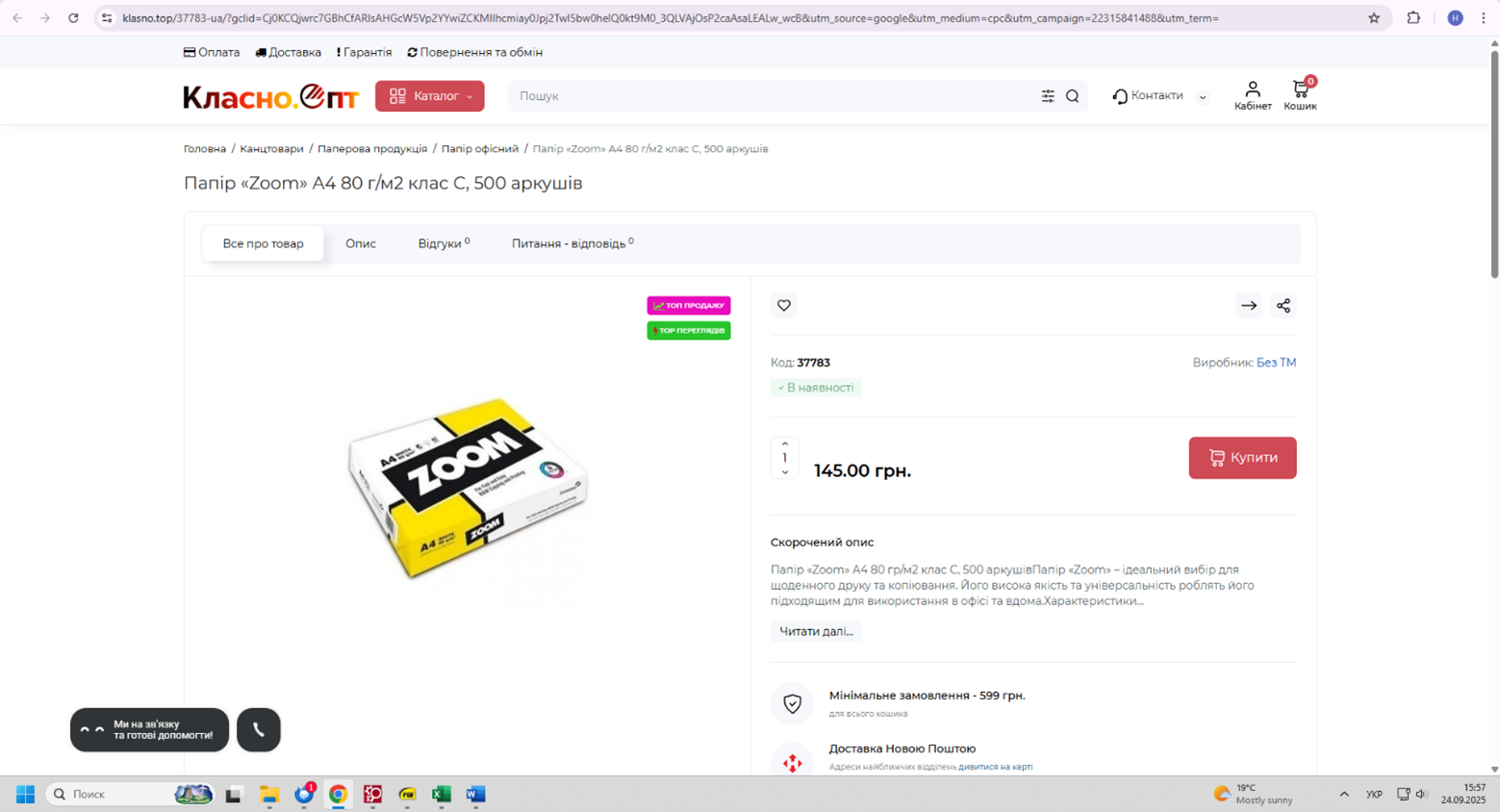Switch to the Опис tab
This screenshot has height=812, width=1500.
(x=361, y=244)
